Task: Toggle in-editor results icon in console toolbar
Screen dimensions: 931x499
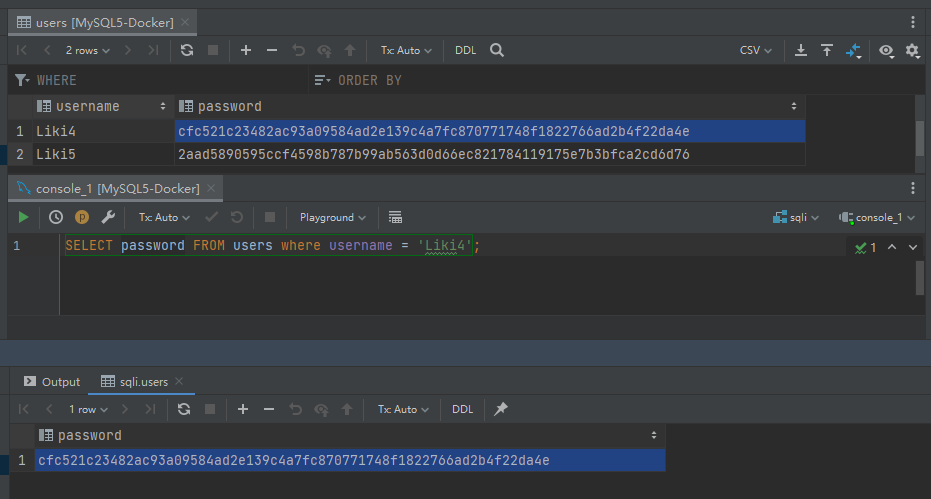Action: 395,217
